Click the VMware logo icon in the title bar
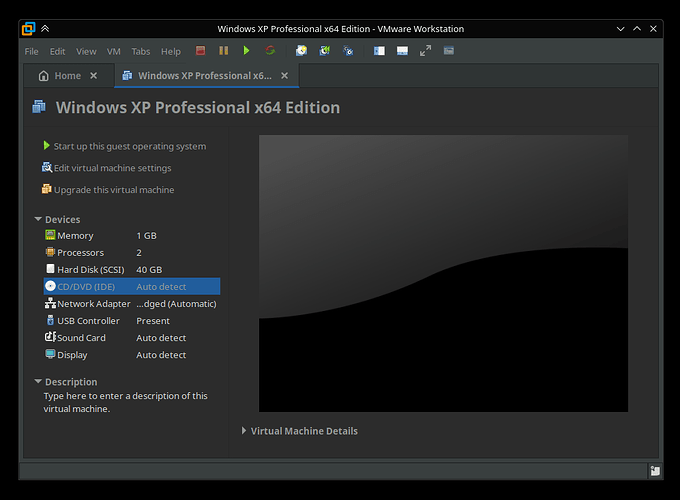The height and width of the screenshot is (500, 680). point(29,29)
